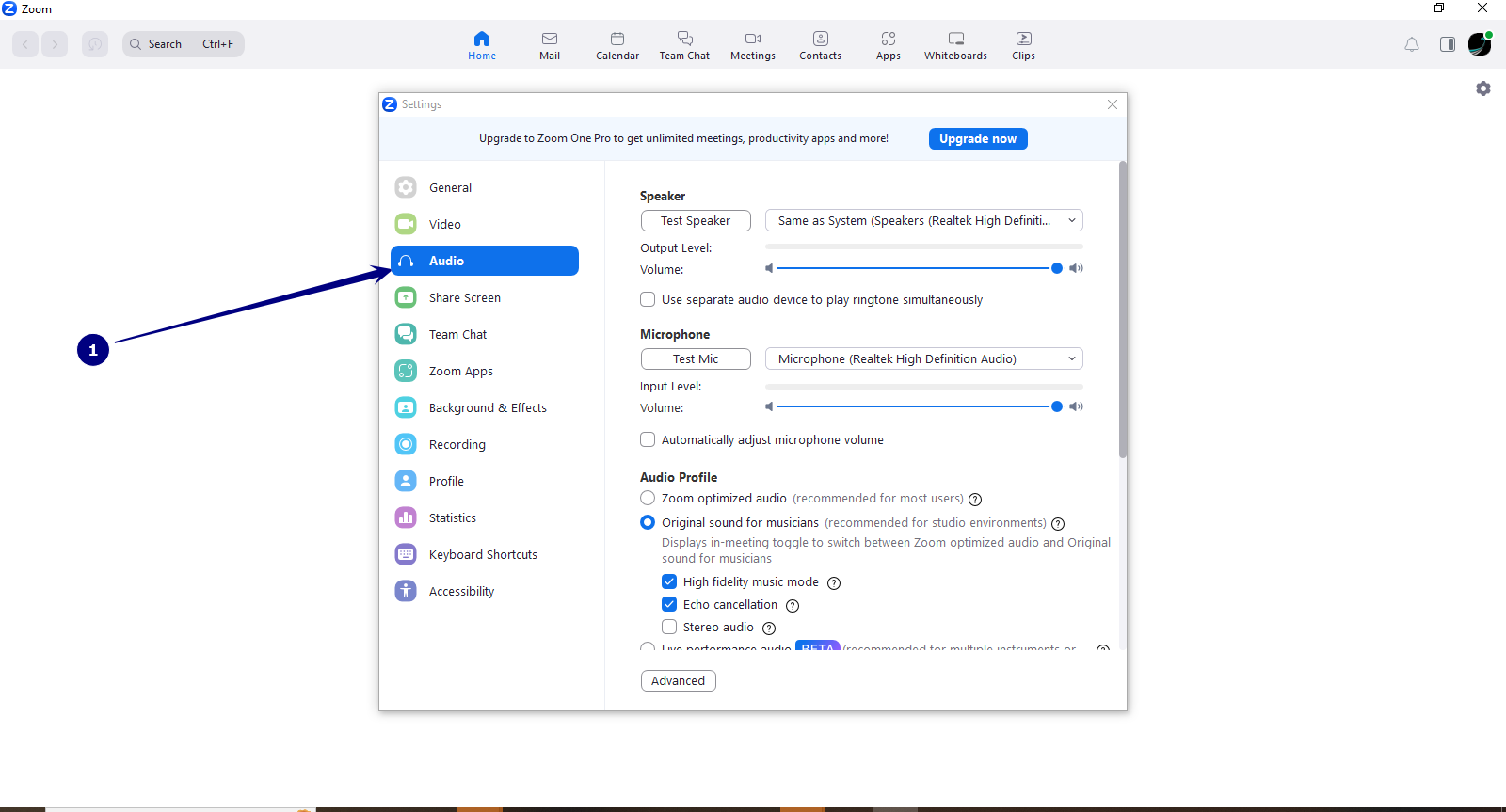Click the Settings dialog vertical scrollbar
1506x812 pixels.
(1122, 310)
